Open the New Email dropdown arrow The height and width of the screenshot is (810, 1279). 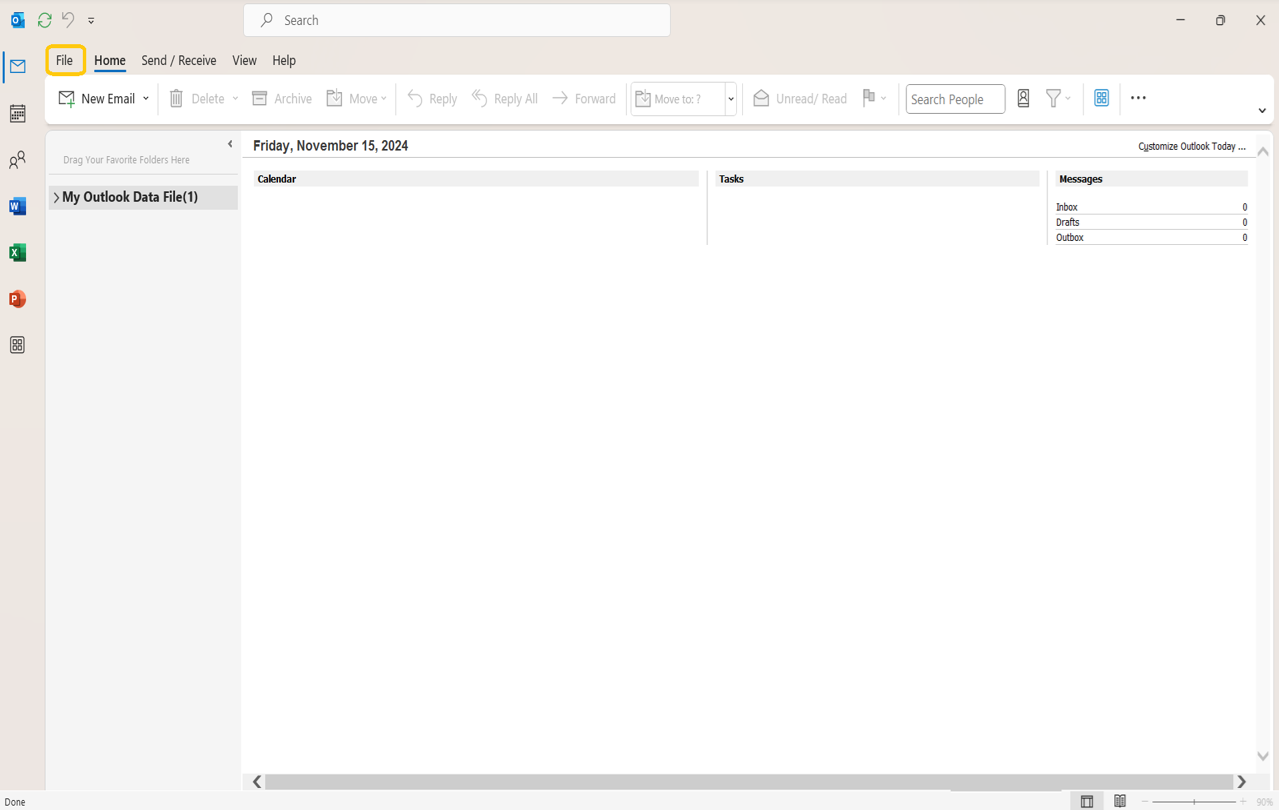coord(146,99)
